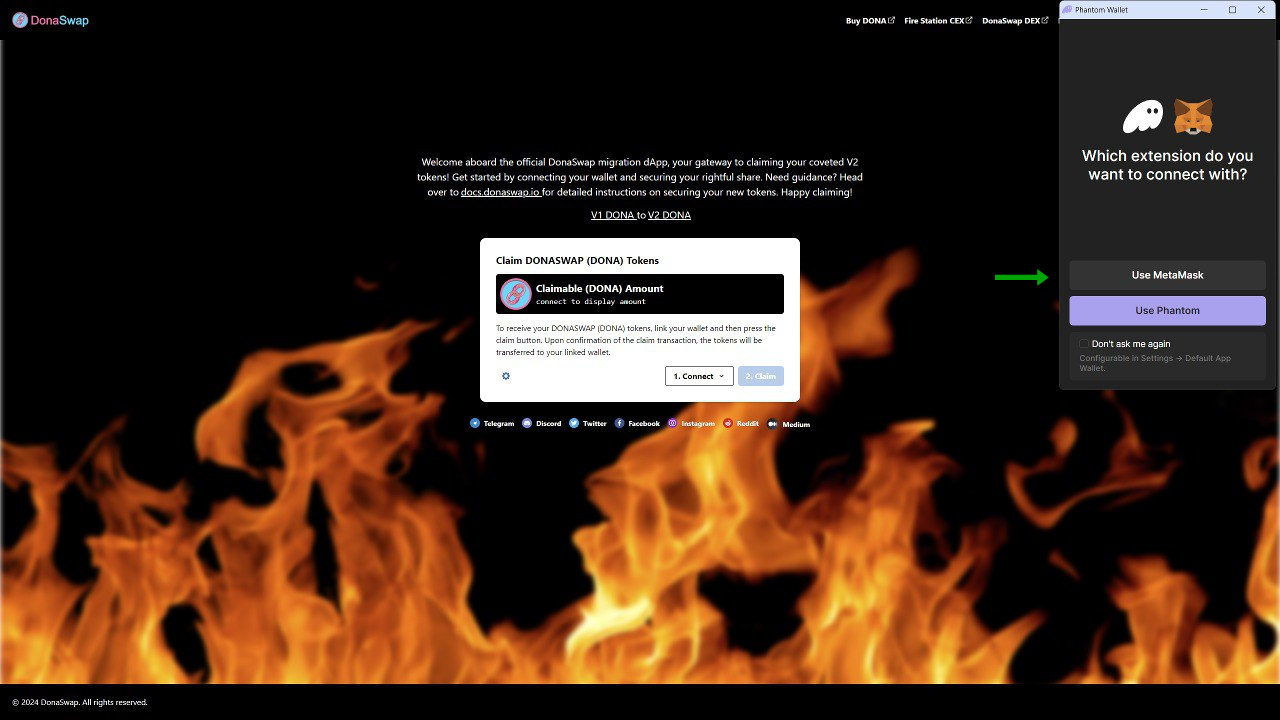1280x720 pixels.
Task: Click the MetaMask fox logo
Action: [1193, 117]
